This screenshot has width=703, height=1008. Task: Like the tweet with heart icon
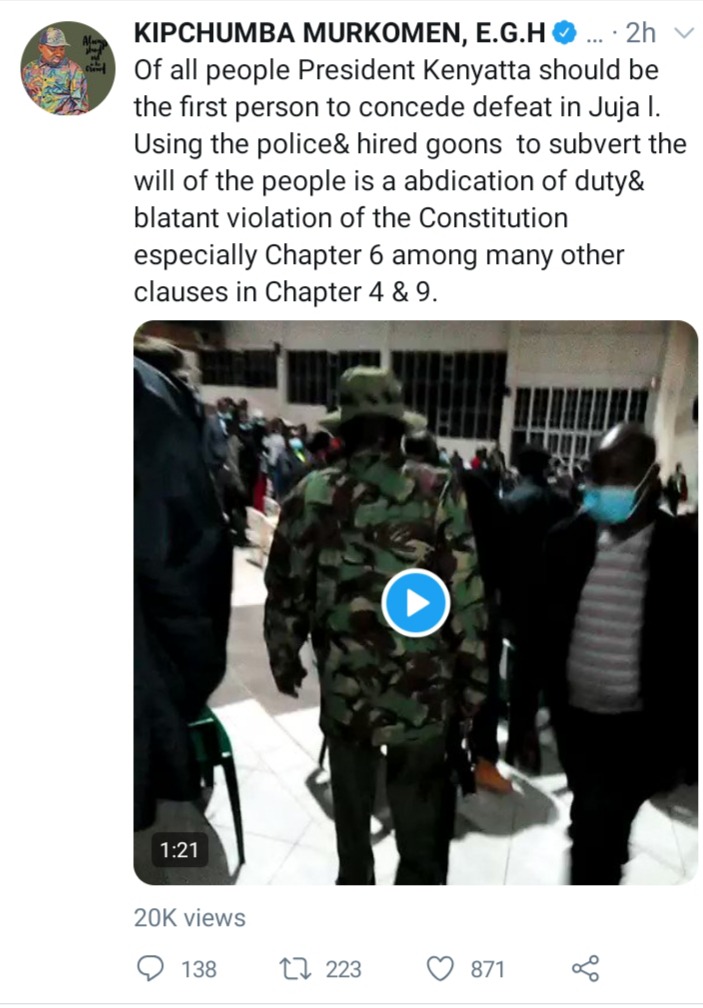[440, 968]
